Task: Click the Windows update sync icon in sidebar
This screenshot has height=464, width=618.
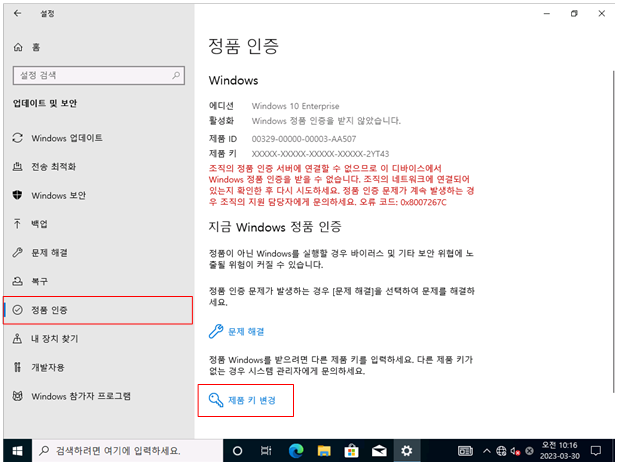Action: [x=17, y=138]
